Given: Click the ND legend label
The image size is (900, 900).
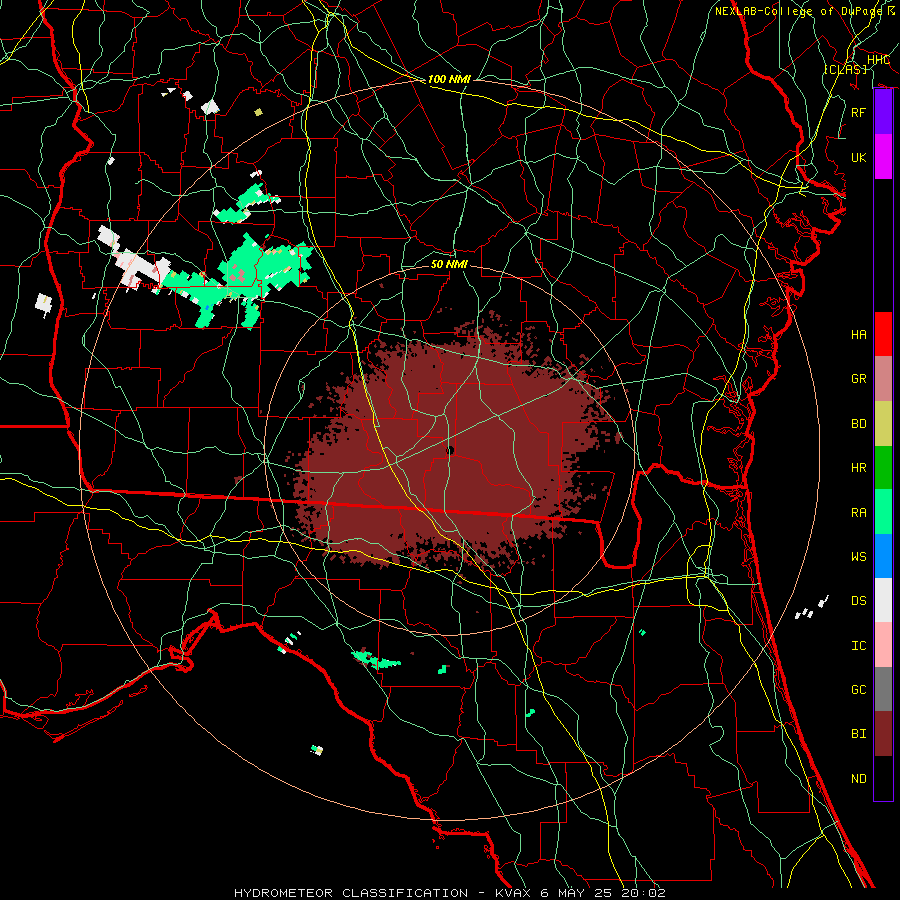Looking at the screenshot, I should tap(858, 779).
